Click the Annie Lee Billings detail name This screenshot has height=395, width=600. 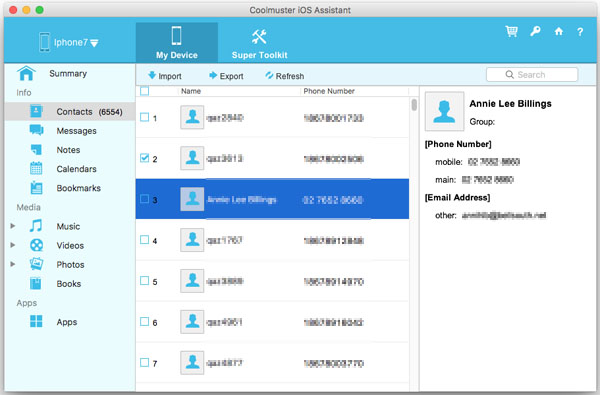click(x=510, y=104)
